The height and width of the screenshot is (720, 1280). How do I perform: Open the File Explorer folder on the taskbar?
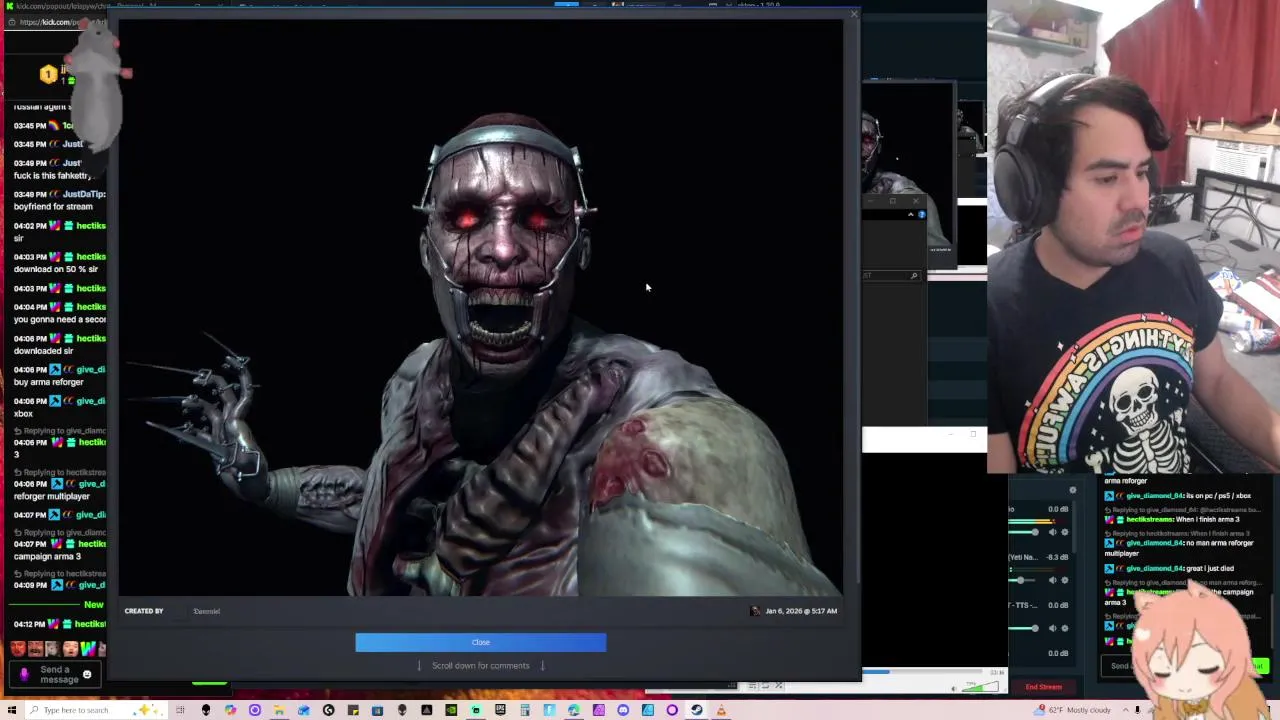(x=279, y=710)
